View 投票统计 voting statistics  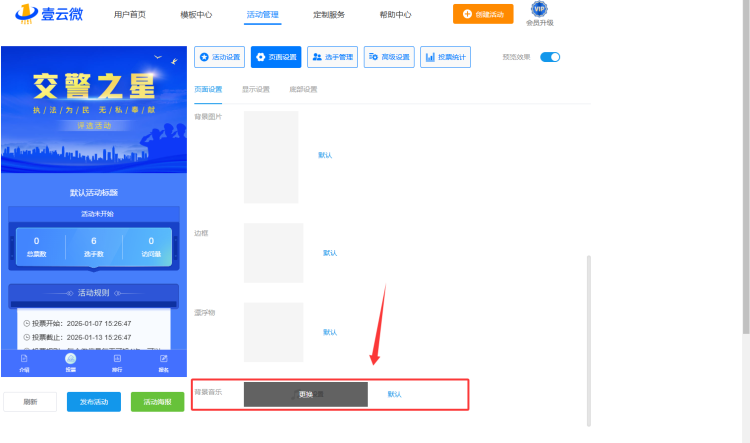446,58
